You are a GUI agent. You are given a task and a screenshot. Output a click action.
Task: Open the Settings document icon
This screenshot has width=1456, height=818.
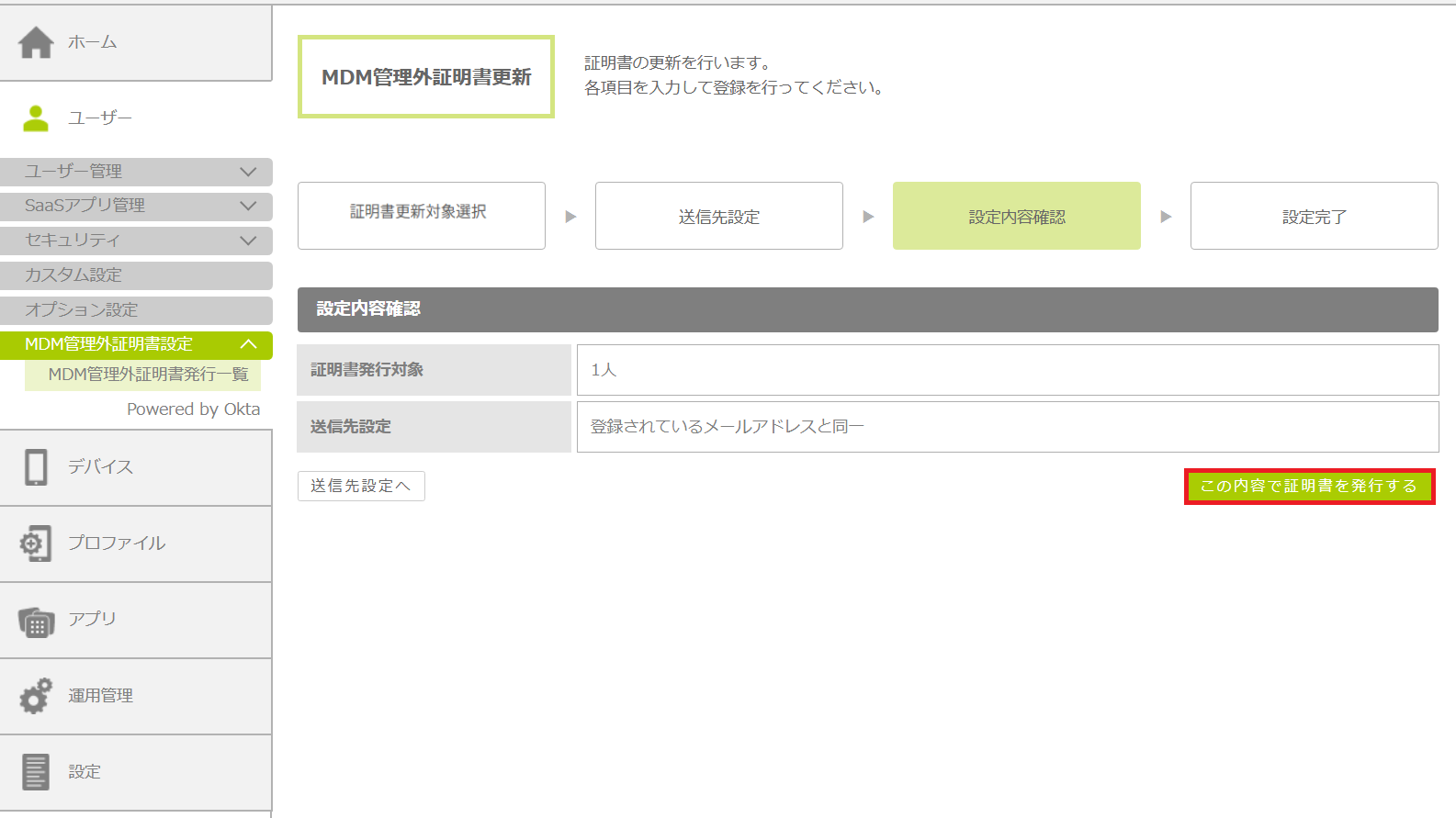36,772
